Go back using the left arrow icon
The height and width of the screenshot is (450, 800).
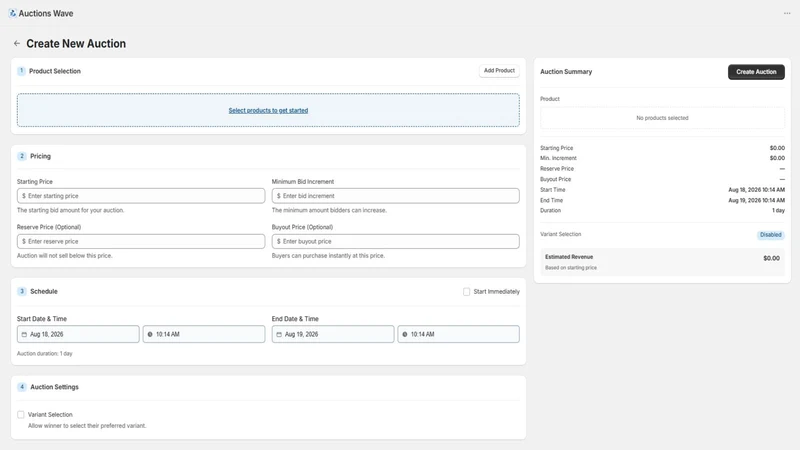pyautogui.click(x=17, y=43)
